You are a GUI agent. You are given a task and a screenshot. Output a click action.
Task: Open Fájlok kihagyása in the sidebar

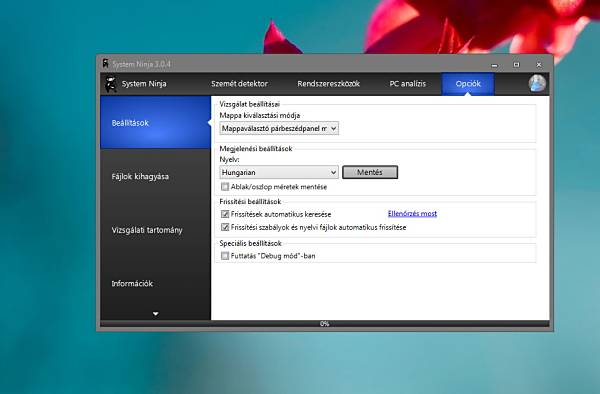click(x=155, y=176)
